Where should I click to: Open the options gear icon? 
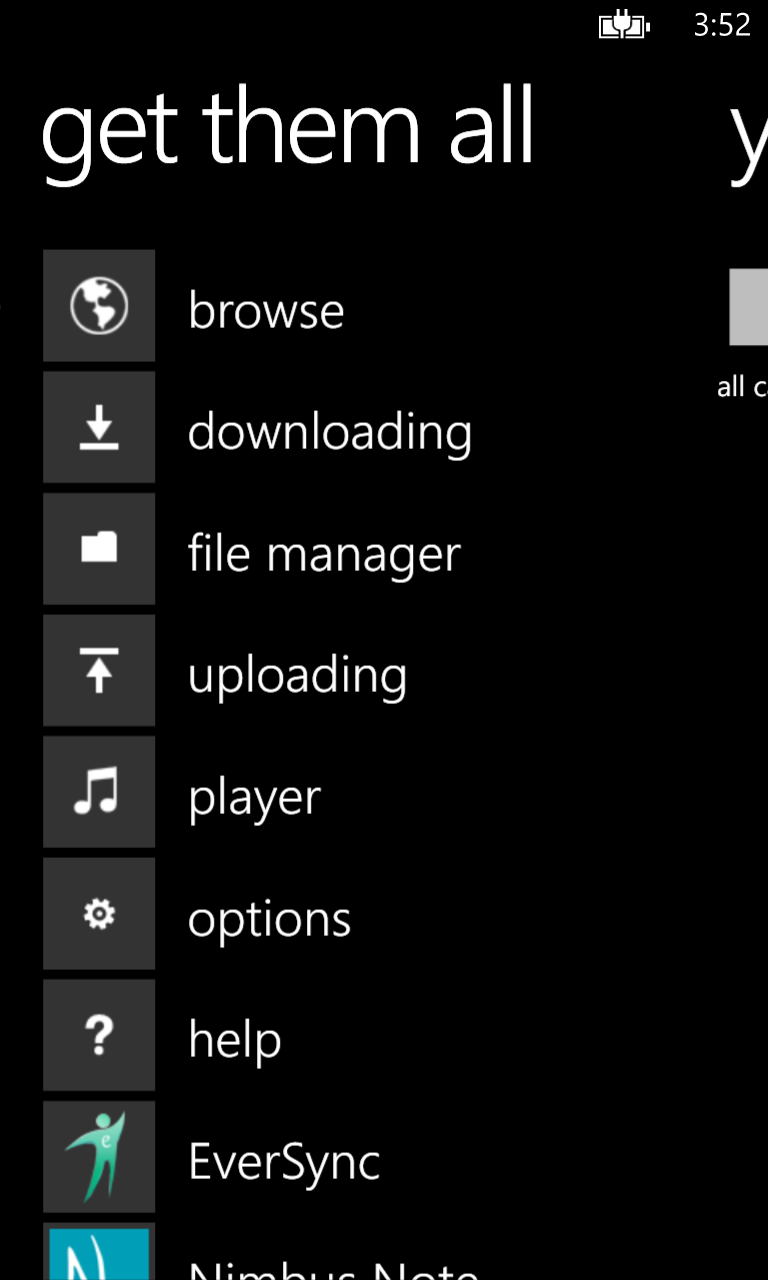click(x=99, y=914)
